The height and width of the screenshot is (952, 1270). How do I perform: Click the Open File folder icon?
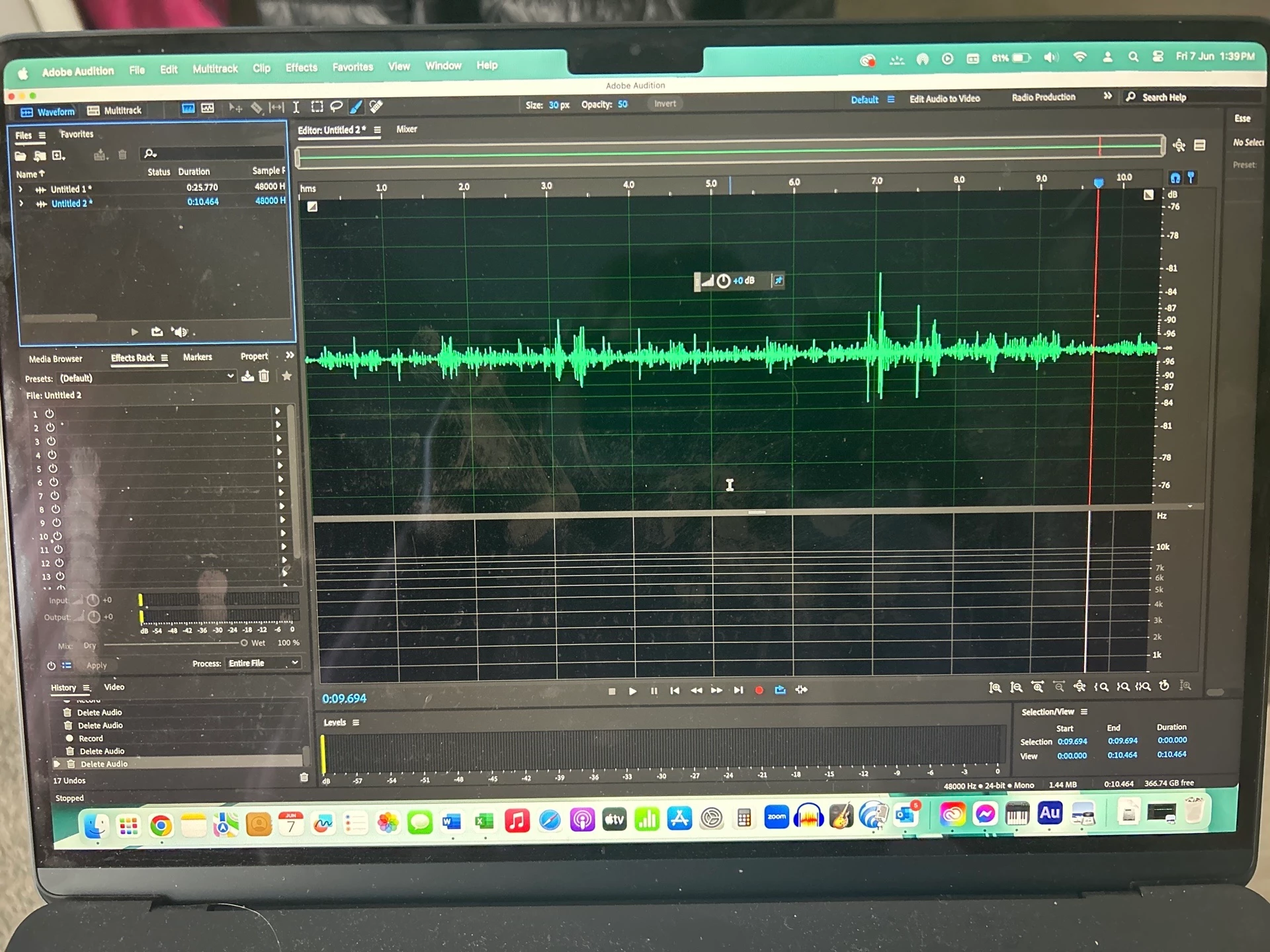click(x=21, y=156)
